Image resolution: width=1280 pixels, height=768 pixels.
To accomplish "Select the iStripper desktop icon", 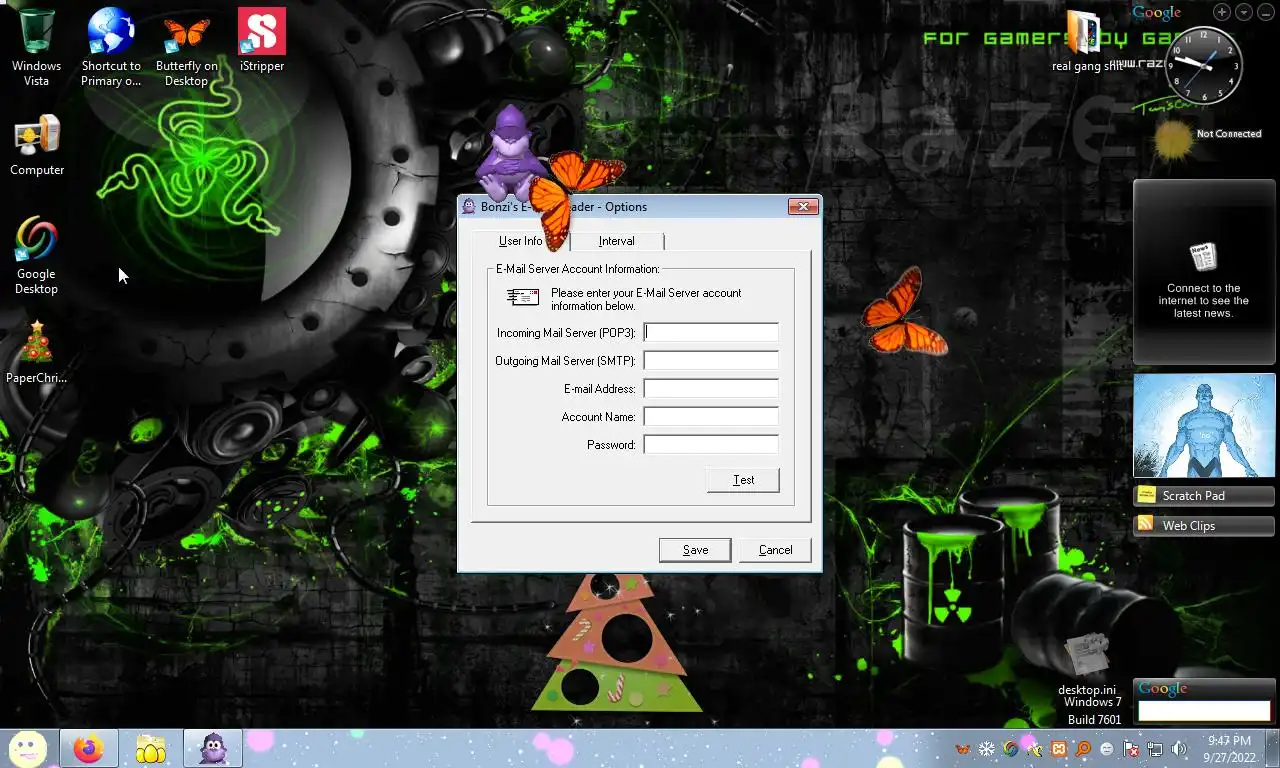I will click(x=262, y=40).
